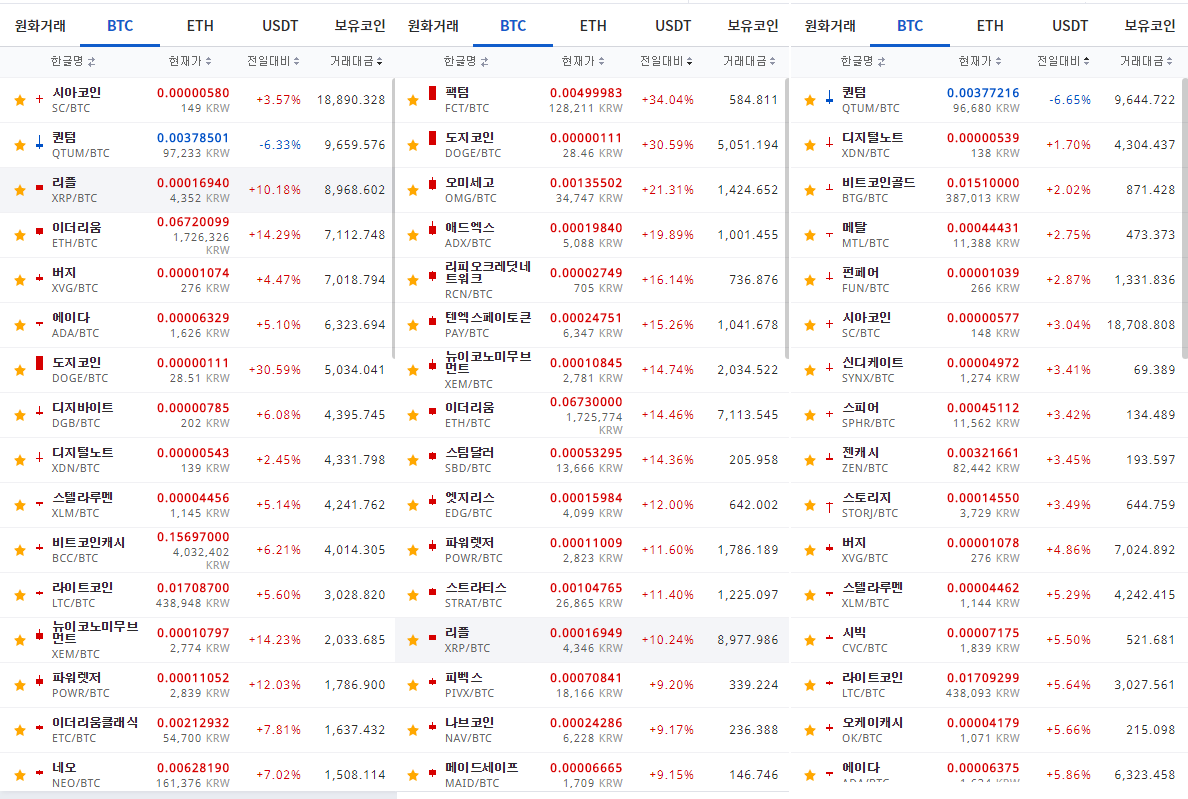Toggle favorite star for 비트코인캐시 BCC/BTC

pyautogui.click(x=20, y=550)
